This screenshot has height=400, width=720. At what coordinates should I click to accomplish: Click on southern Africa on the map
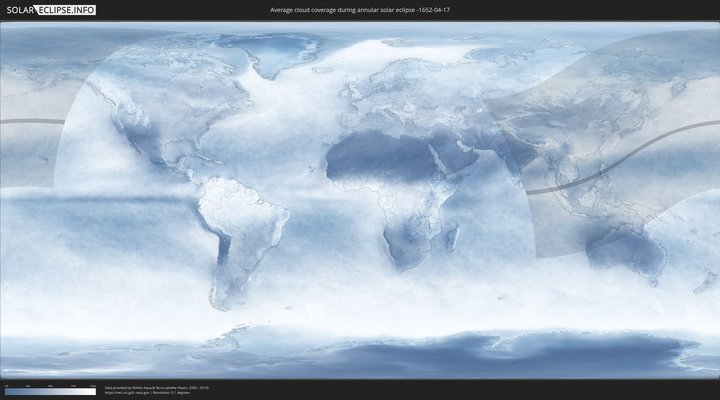[405, 245]
